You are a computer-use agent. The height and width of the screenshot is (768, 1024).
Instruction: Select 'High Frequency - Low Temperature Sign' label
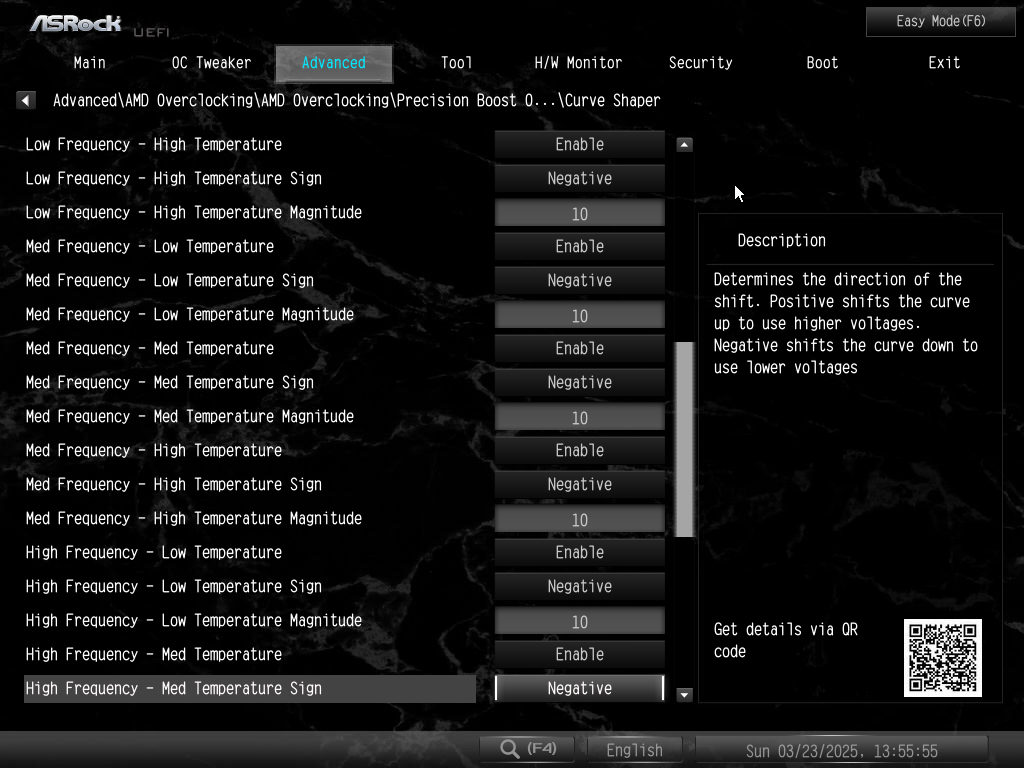(174, 586)
